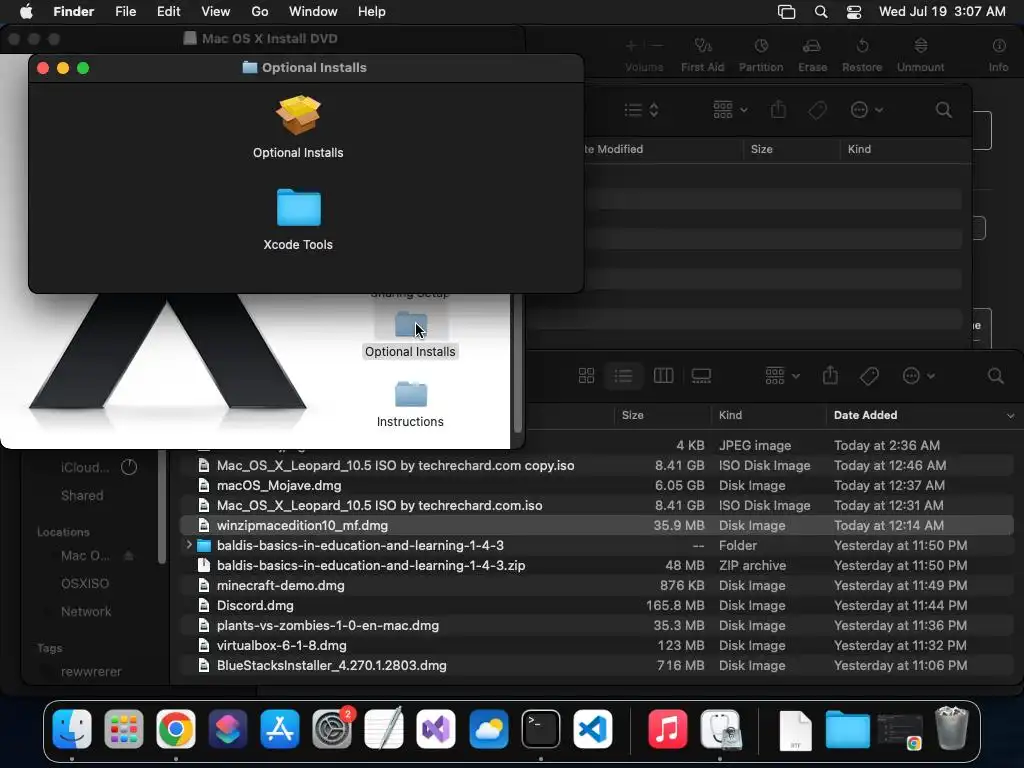Screen dimensions: 1024x768
Task: Click Share icon in lower Finder window
Action: click(830, 376)
